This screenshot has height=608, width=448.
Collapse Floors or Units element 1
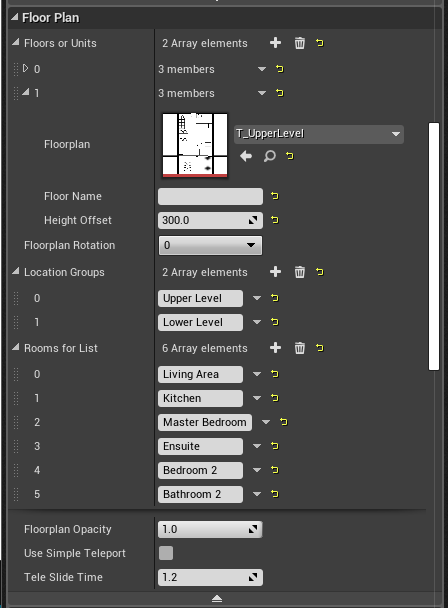pos(26,92)
